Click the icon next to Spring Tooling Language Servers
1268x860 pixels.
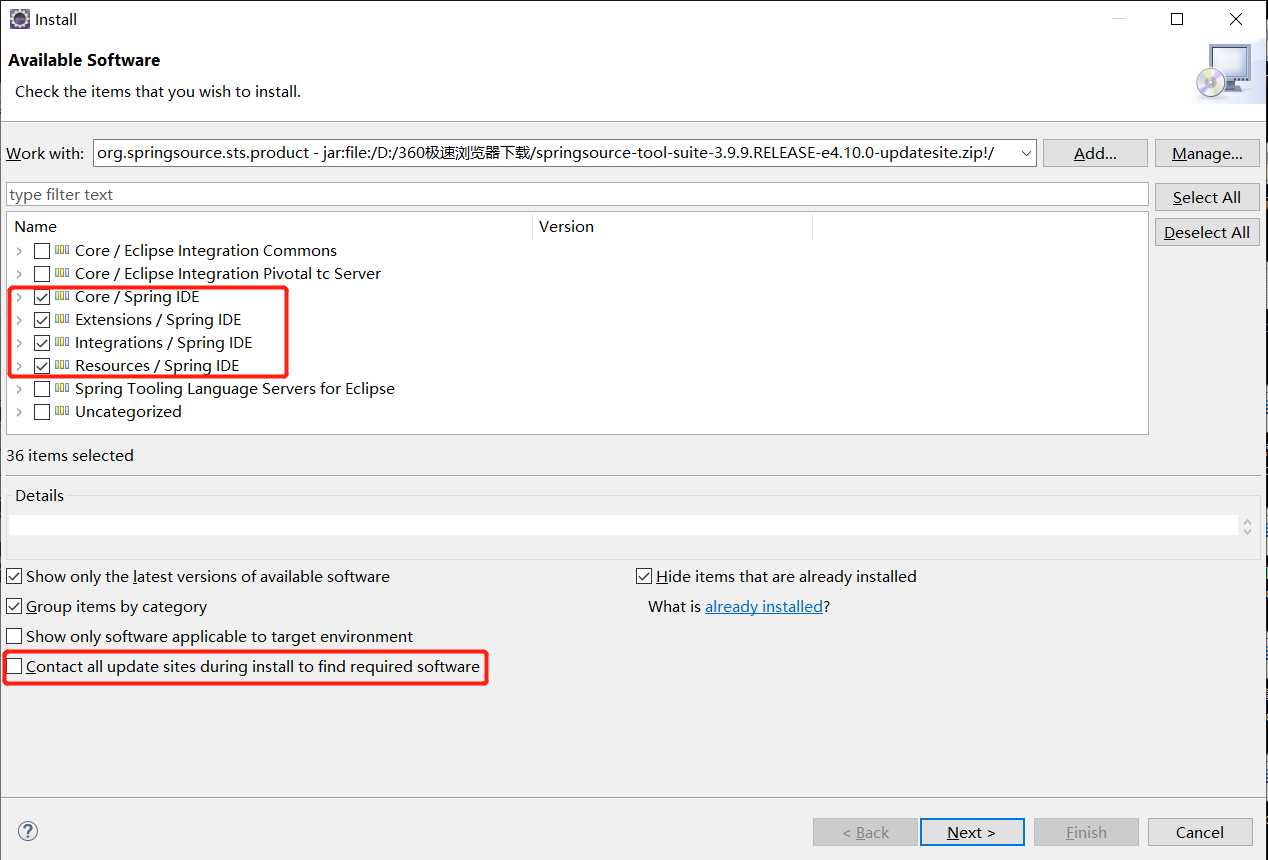pos(62,388)
